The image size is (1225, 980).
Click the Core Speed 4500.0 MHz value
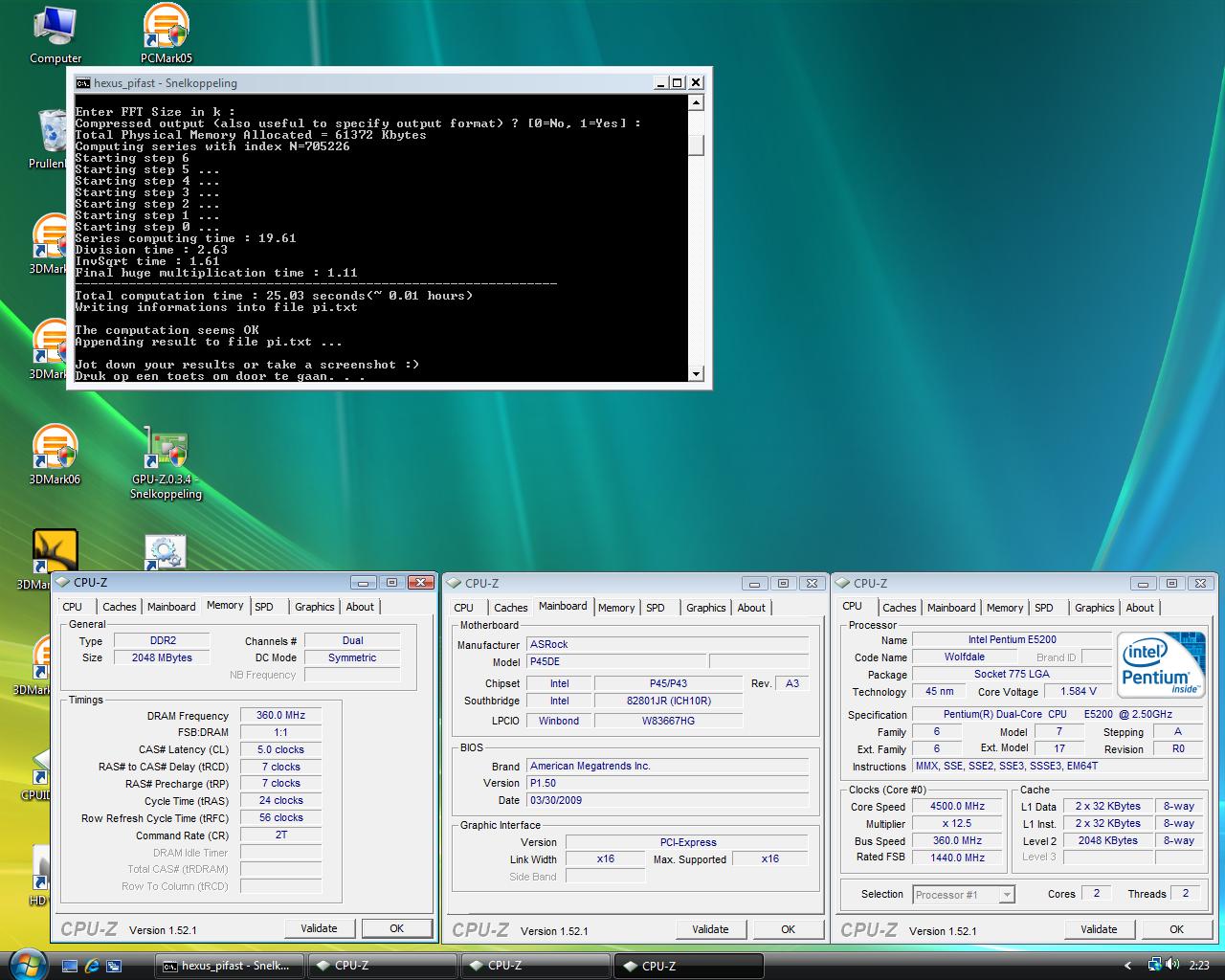[x=958, y=806]
